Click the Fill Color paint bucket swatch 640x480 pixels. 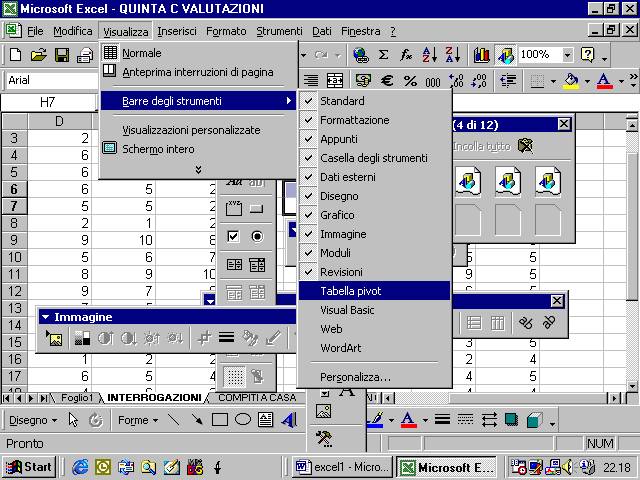click(x=571, y=80)
